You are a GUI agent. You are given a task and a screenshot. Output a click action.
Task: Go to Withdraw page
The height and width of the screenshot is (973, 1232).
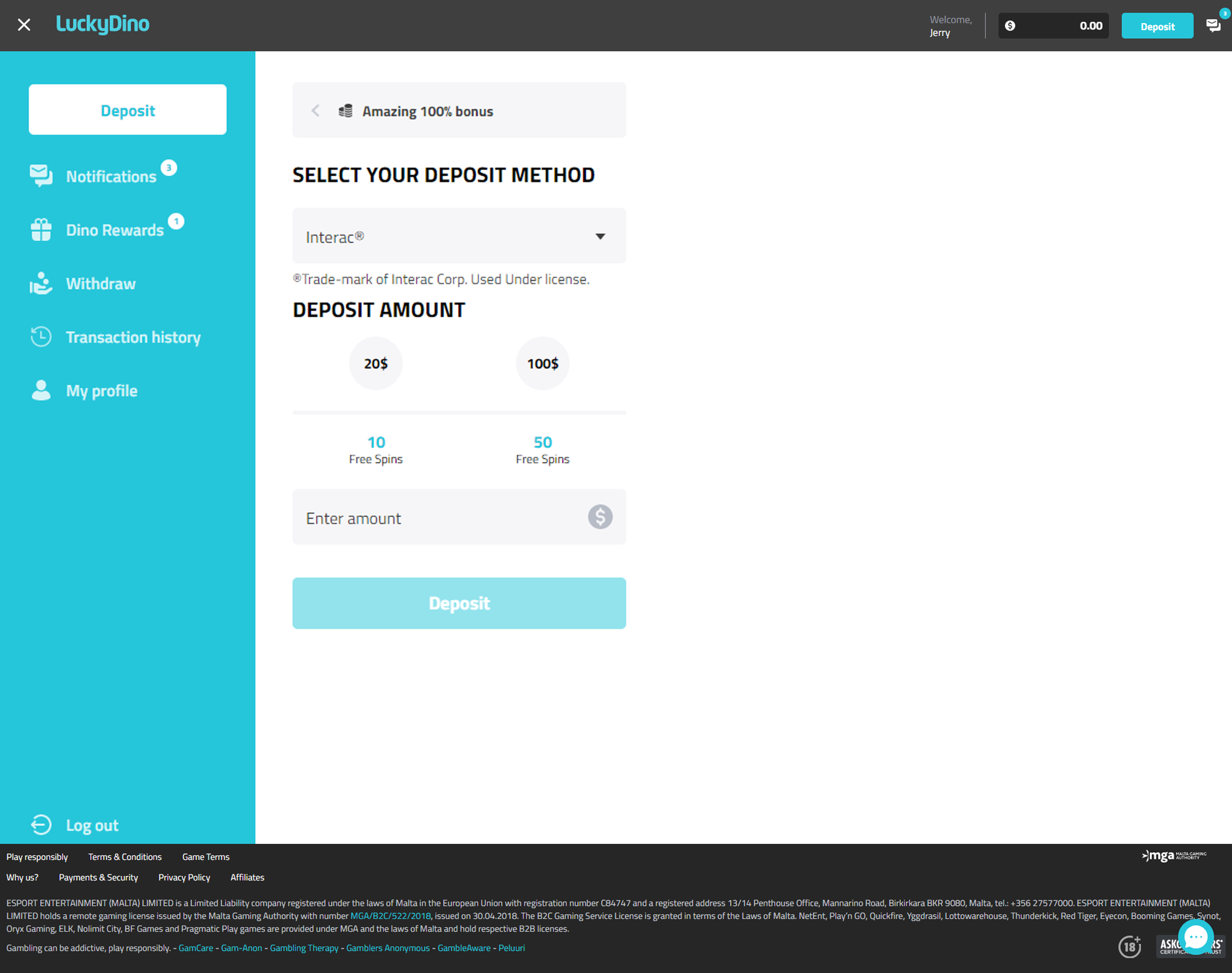(101, 283)
